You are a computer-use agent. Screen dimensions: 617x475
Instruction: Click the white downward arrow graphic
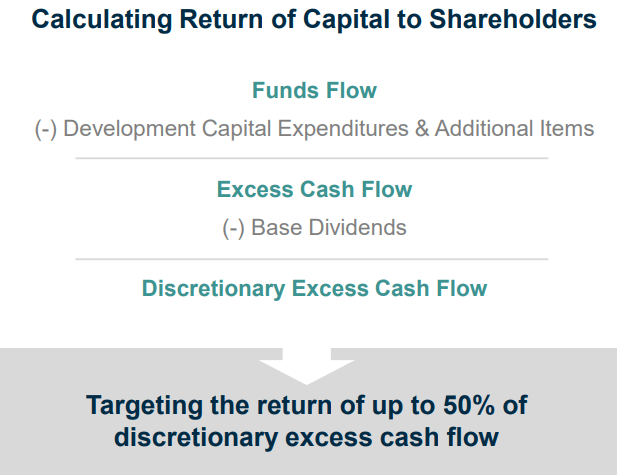pos(307,366)
